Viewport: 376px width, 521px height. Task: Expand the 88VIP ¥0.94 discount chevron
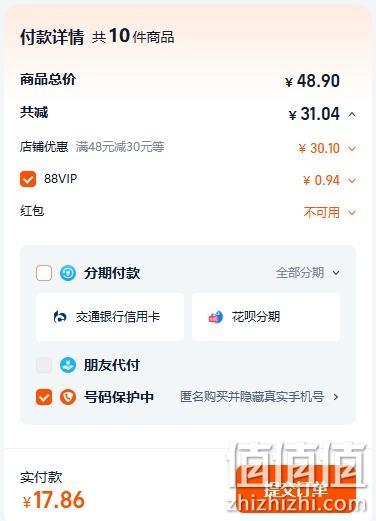tap(352, 180)
